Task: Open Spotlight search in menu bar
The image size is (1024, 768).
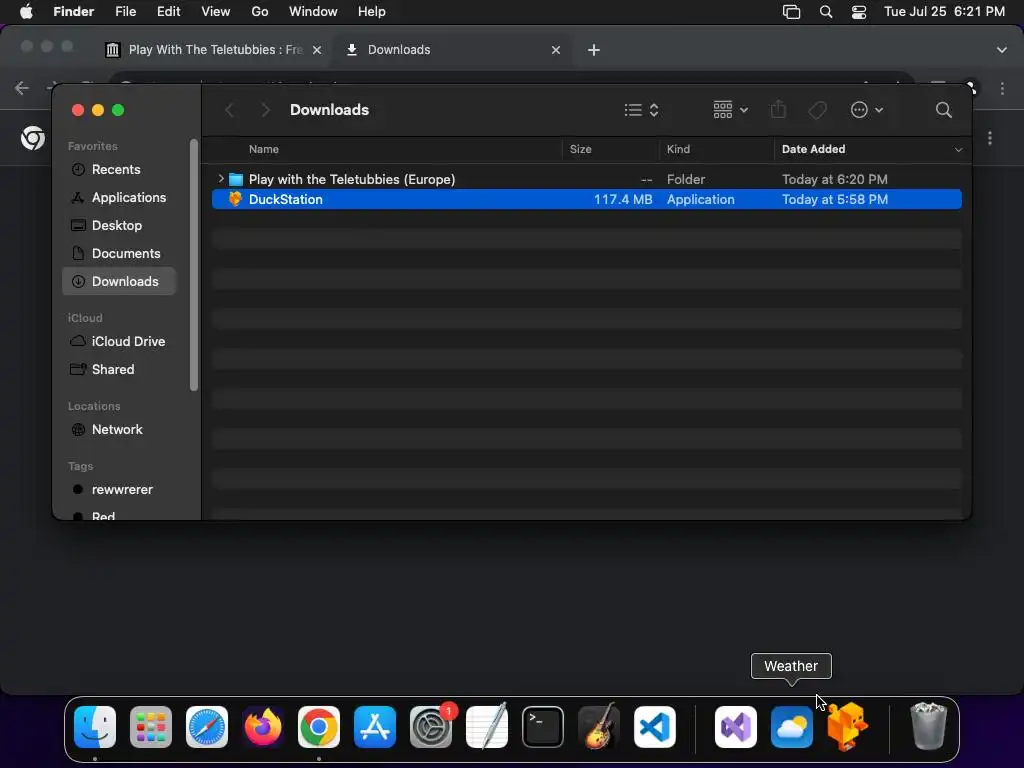Action: [x=825, y=12]
